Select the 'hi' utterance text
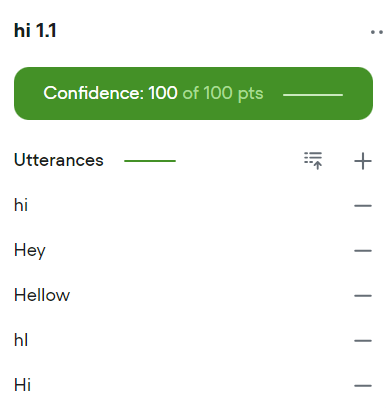This screenshot has width=386, height=408. (21, 205)
